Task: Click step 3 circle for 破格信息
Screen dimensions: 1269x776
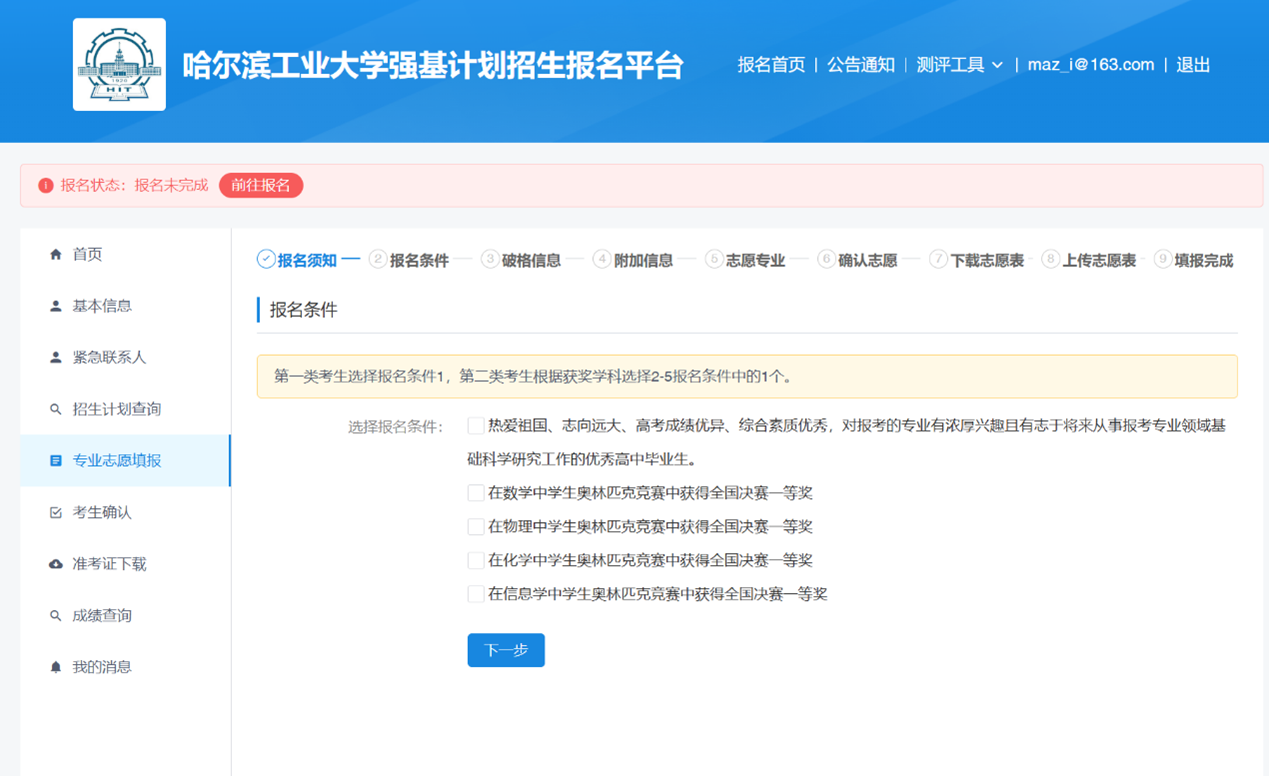Action: [x=490, y=259]
